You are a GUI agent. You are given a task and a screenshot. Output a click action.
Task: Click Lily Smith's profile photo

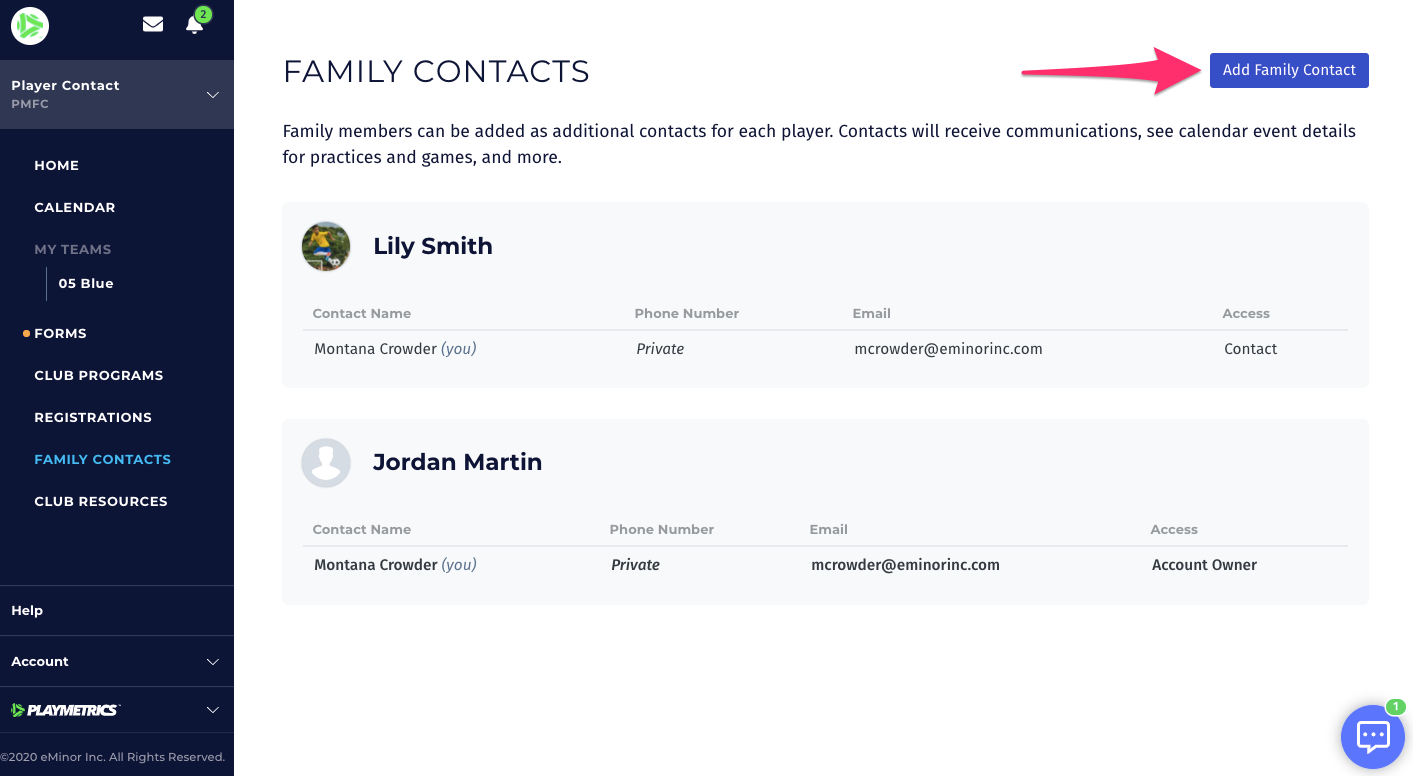click(x=326, y=246)
